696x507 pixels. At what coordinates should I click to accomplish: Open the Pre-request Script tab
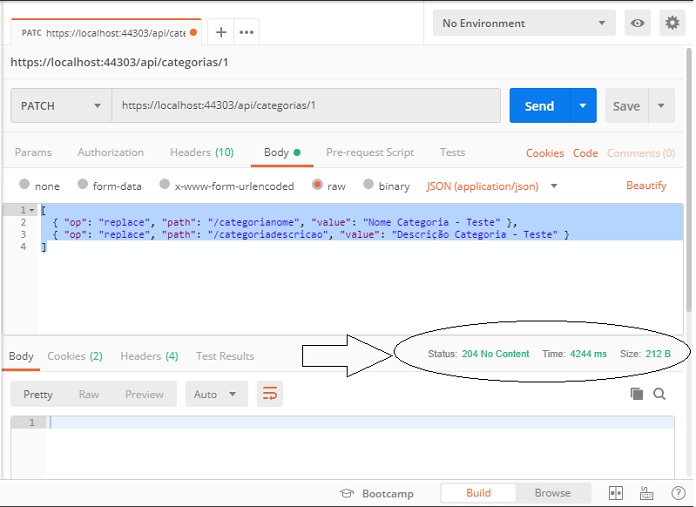[370, 152]
